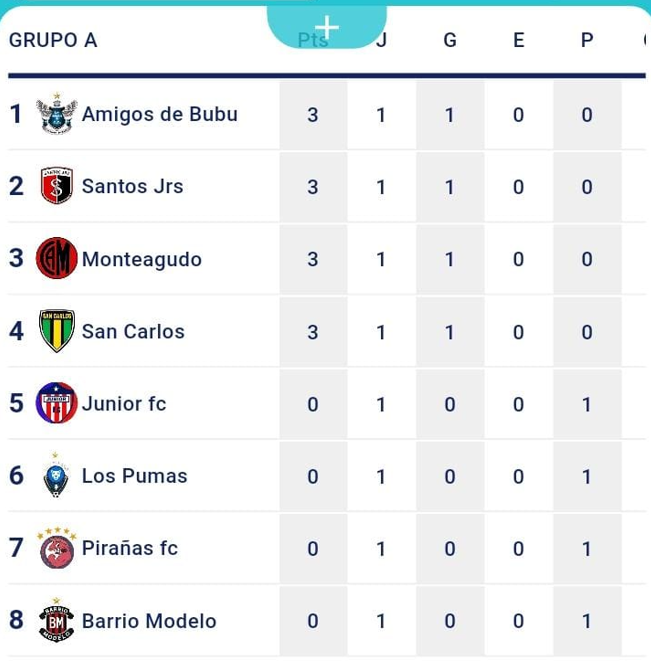Image resolution: width=651 pixels, height=670 pixels.
Task: Tap the Santos Jrs shield logo
Action: pos(57,185)
